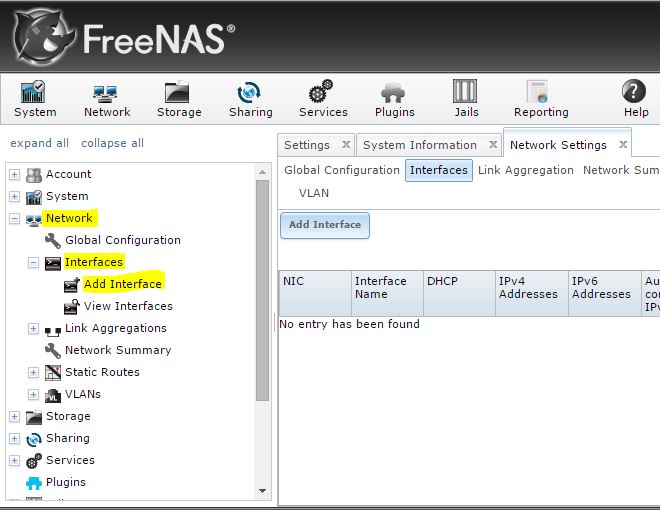Click the Static Routes tree icon
660x510 pixels.
(x=53, y=373)
